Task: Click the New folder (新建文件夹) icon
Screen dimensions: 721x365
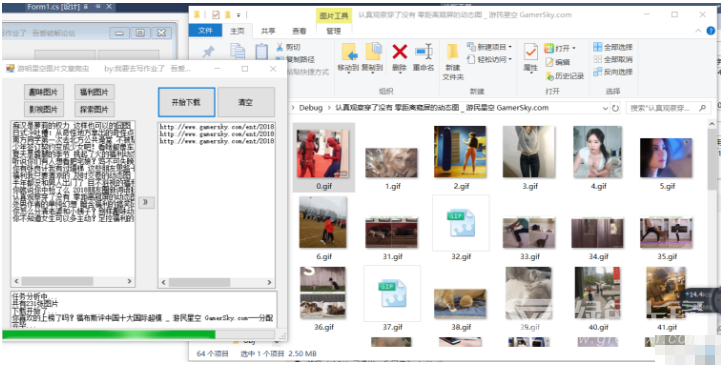Action: [452, 52]
